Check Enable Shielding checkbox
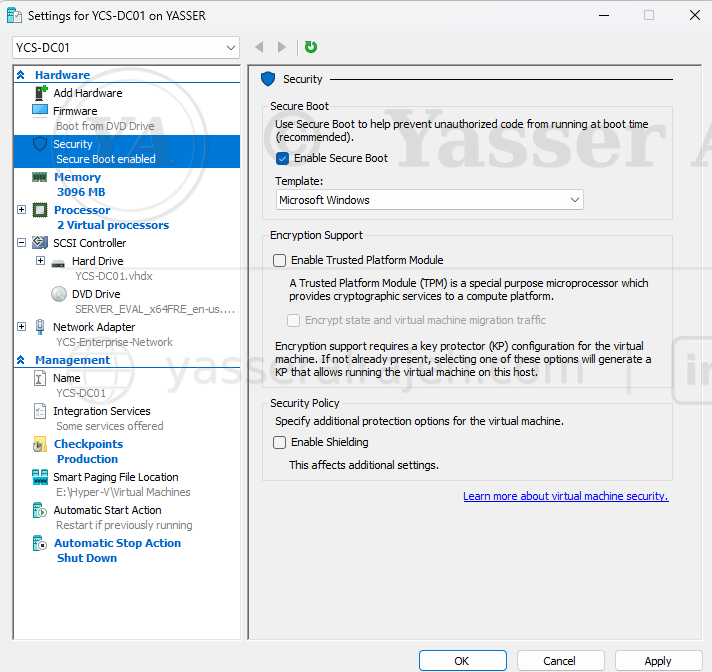 pos(279,442)
